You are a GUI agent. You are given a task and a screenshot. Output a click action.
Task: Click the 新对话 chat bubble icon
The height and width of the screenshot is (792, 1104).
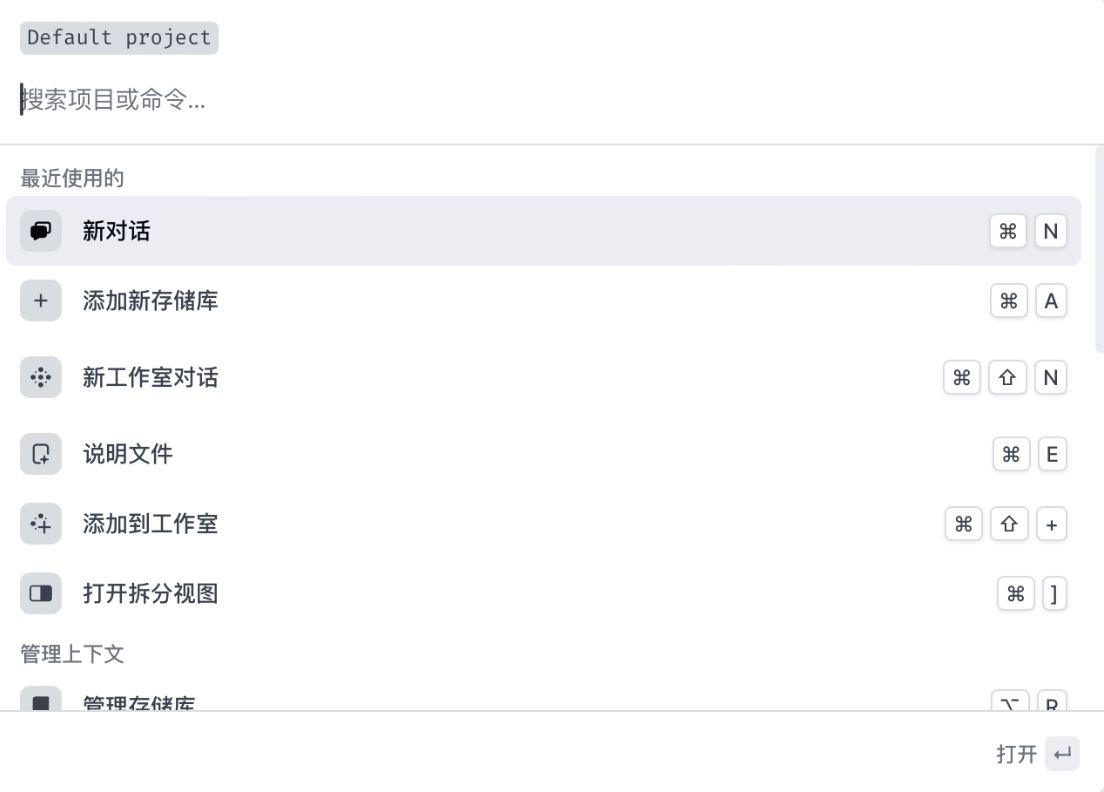pos(41,231)
